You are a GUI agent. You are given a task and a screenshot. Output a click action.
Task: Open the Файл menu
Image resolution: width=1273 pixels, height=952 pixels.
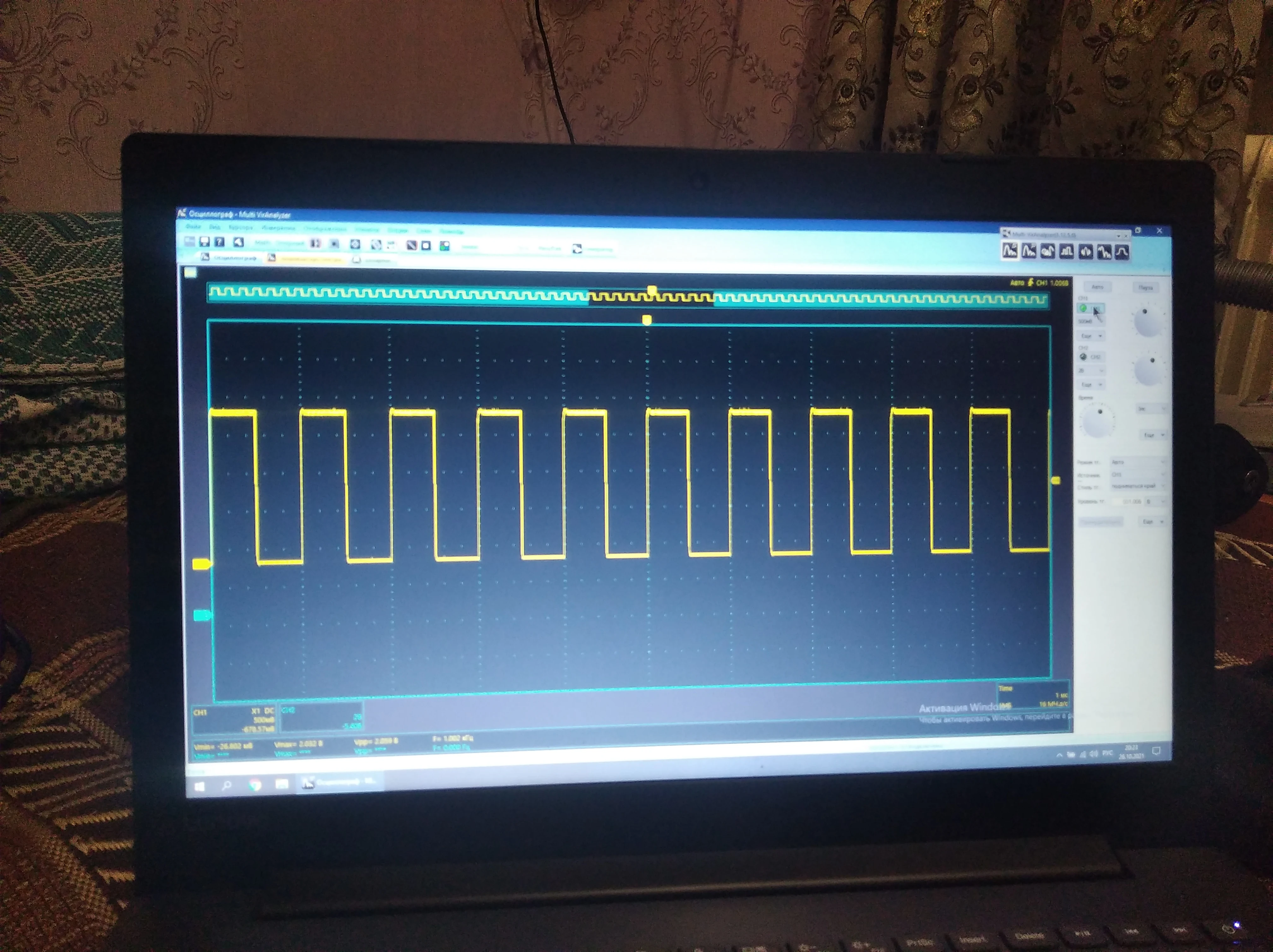point(193,227)
